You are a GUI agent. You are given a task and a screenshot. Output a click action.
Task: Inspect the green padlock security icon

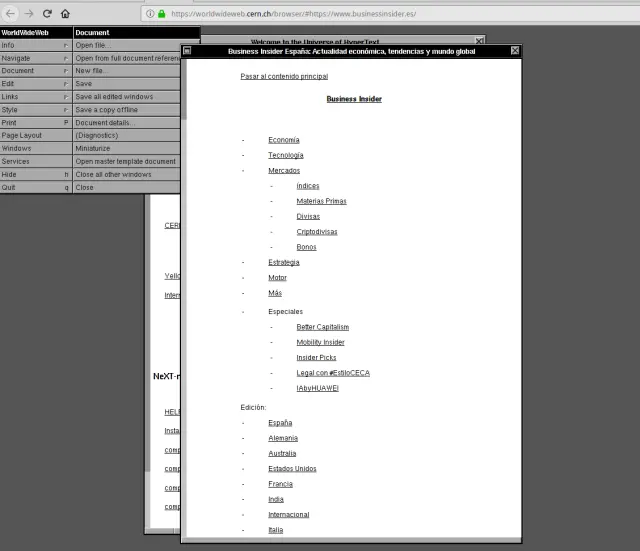click(162, 14)
